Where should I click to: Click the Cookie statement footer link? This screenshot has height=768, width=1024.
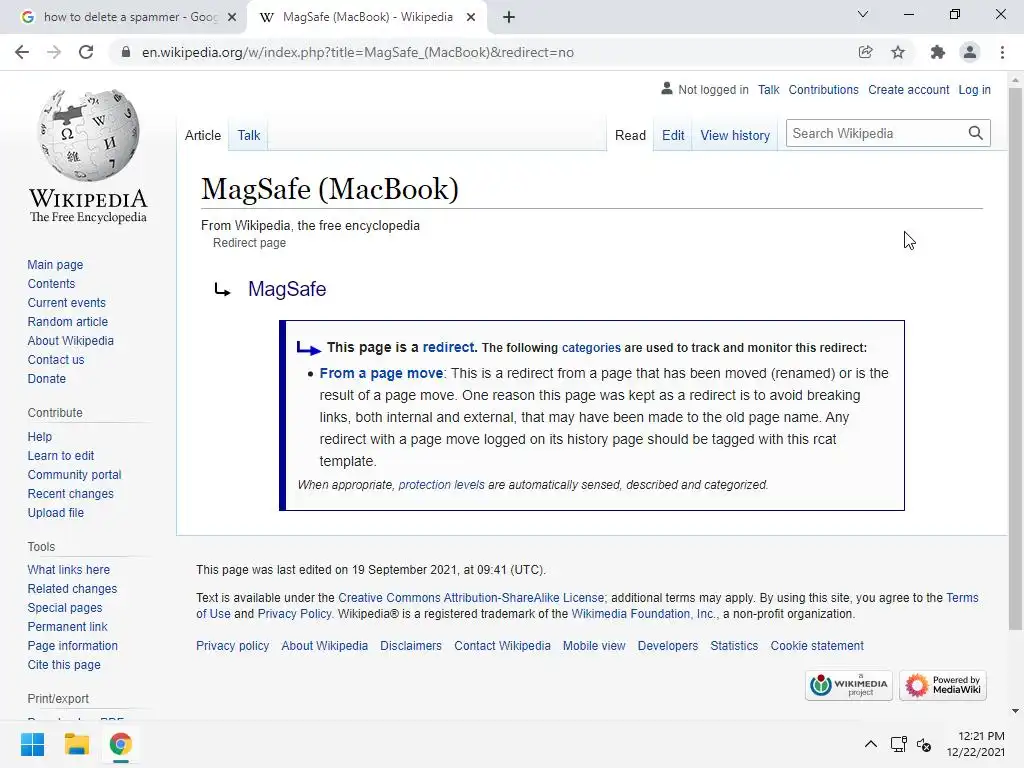(817, 645)
